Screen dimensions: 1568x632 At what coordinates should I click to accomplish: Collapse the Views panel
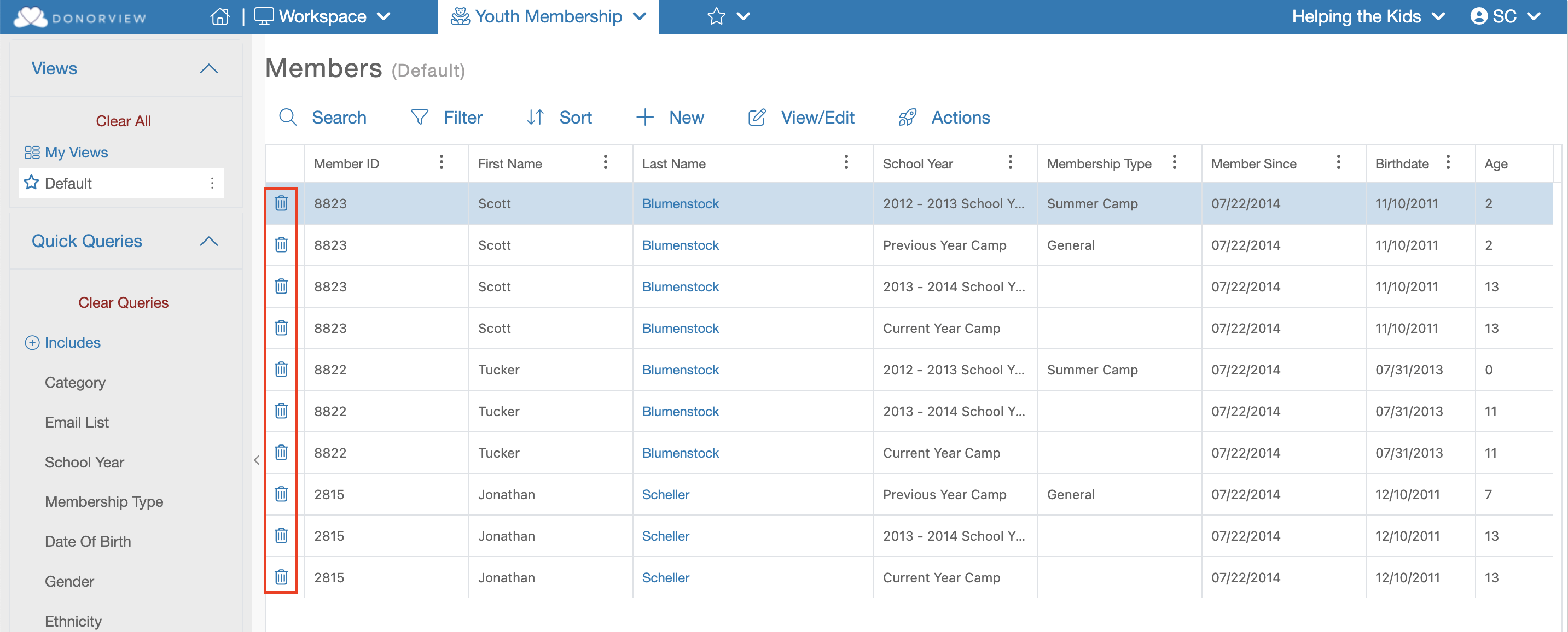coord(209,69)
